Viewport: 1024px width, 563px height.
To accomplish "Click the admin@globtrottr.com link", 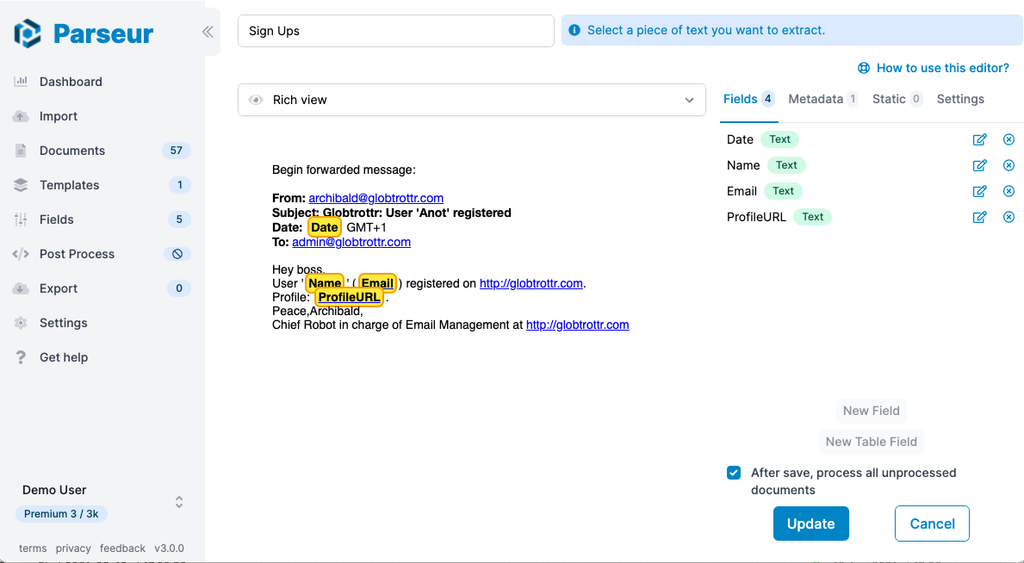I will 351,242.
